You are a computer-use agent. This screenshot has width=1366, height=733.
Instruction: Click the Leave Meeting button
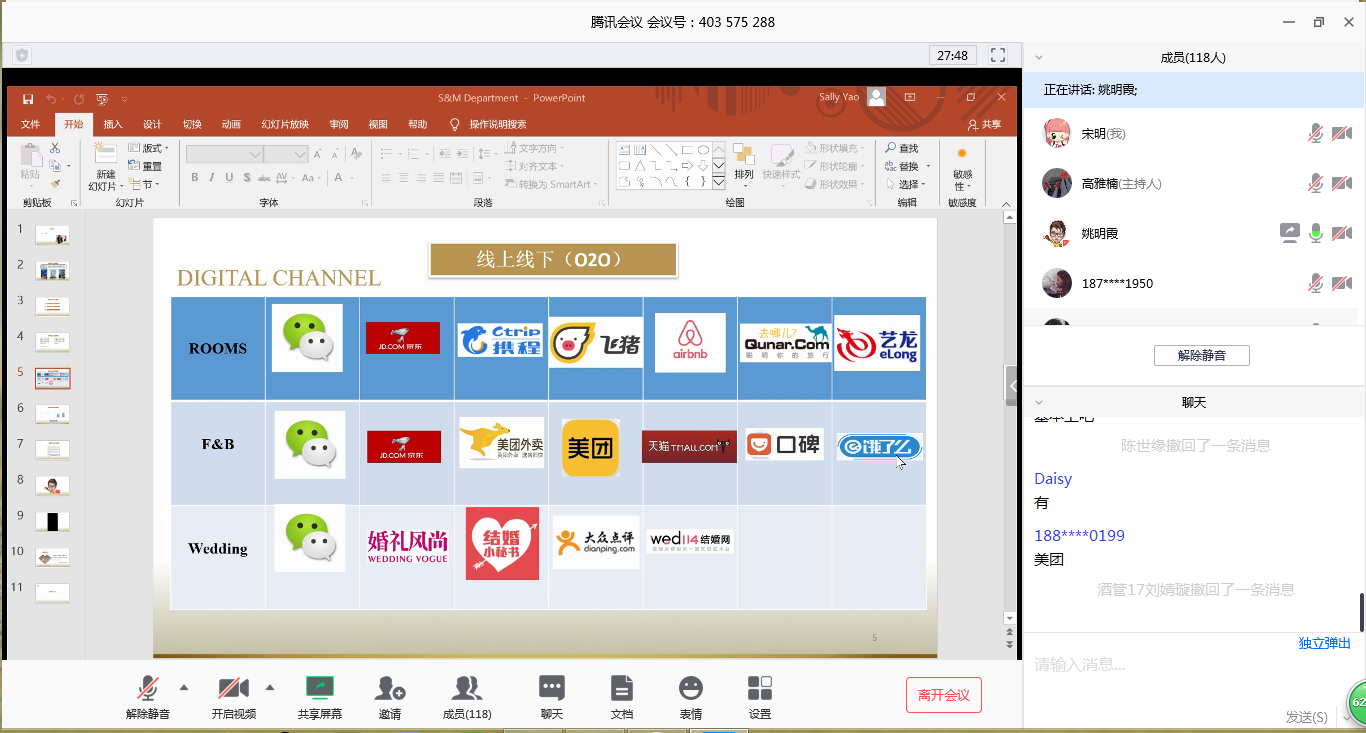(943, 695)
